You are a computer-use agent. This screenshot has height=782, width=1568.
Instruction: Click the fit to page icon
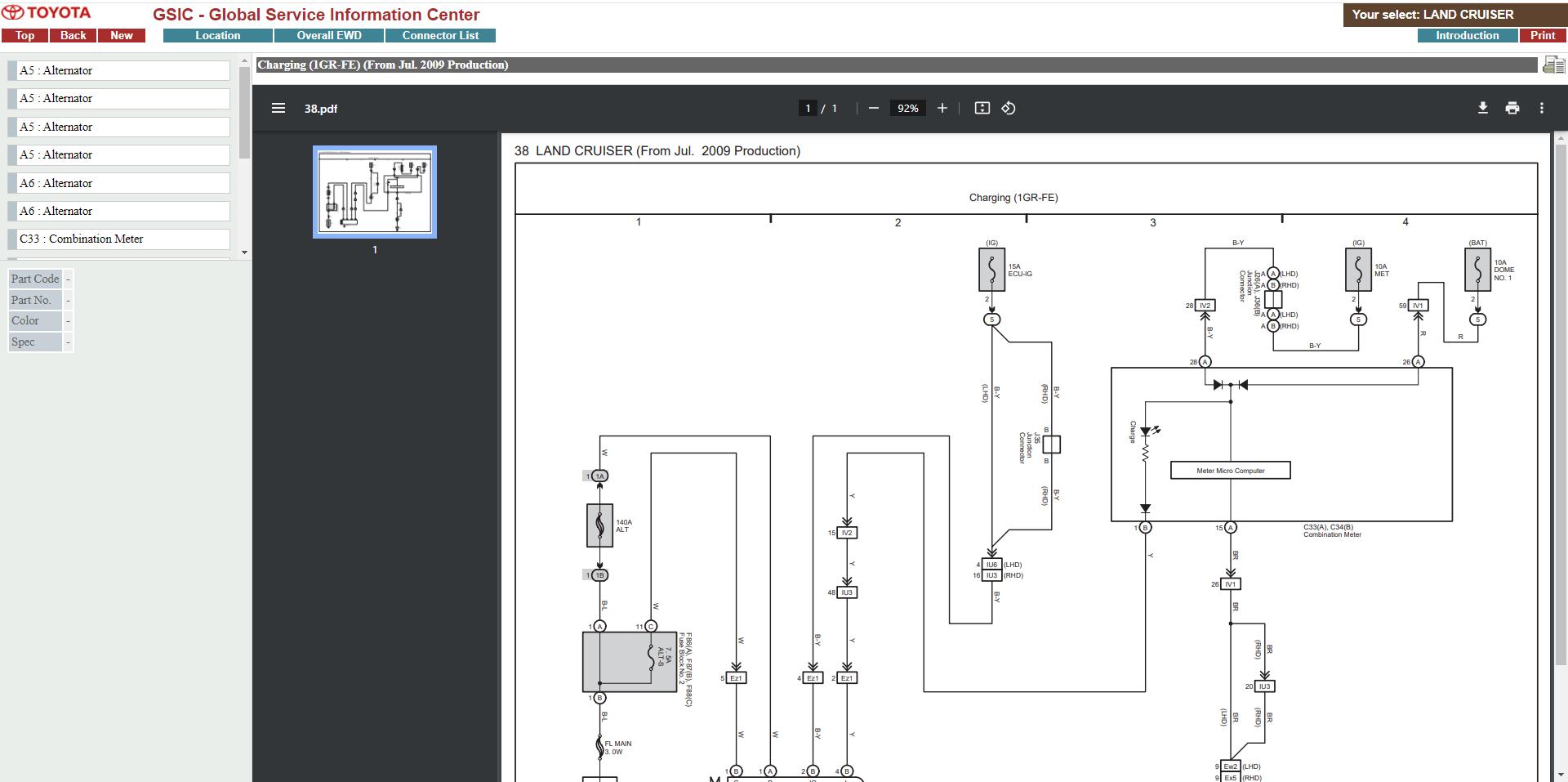(982, 108)
